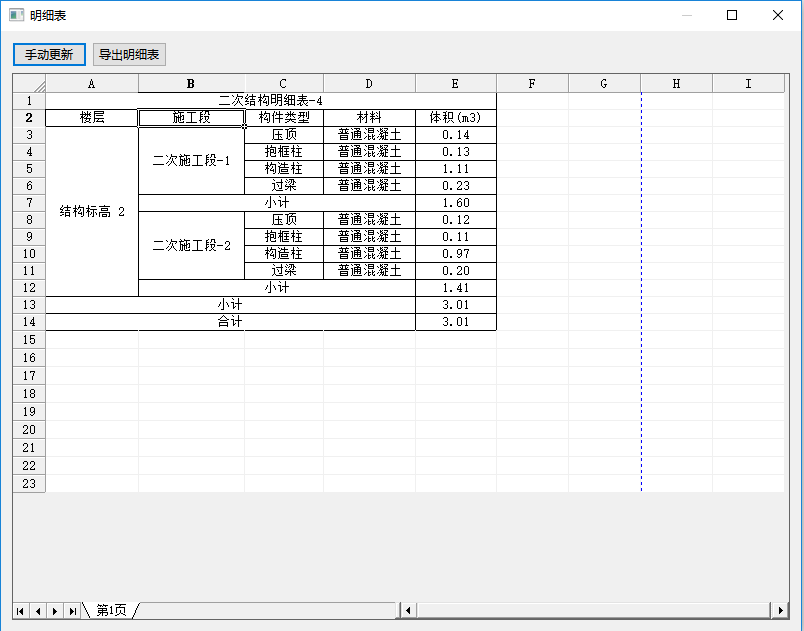
Task: Click the 二次施工段-1 cell
Action: tap(191, 160)
